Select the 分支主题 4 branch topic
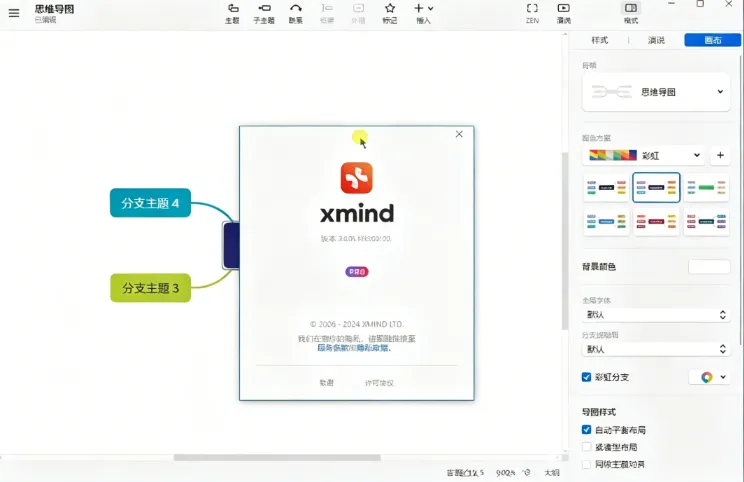This screenshot has height=482, width=744. (x=150, y=203)
